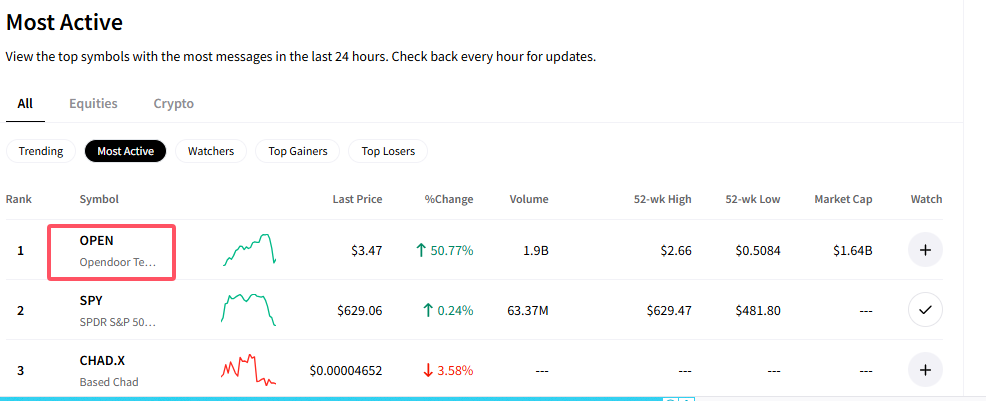Click the 0.24% change value
986x401 pixels.
pos(455,310)
